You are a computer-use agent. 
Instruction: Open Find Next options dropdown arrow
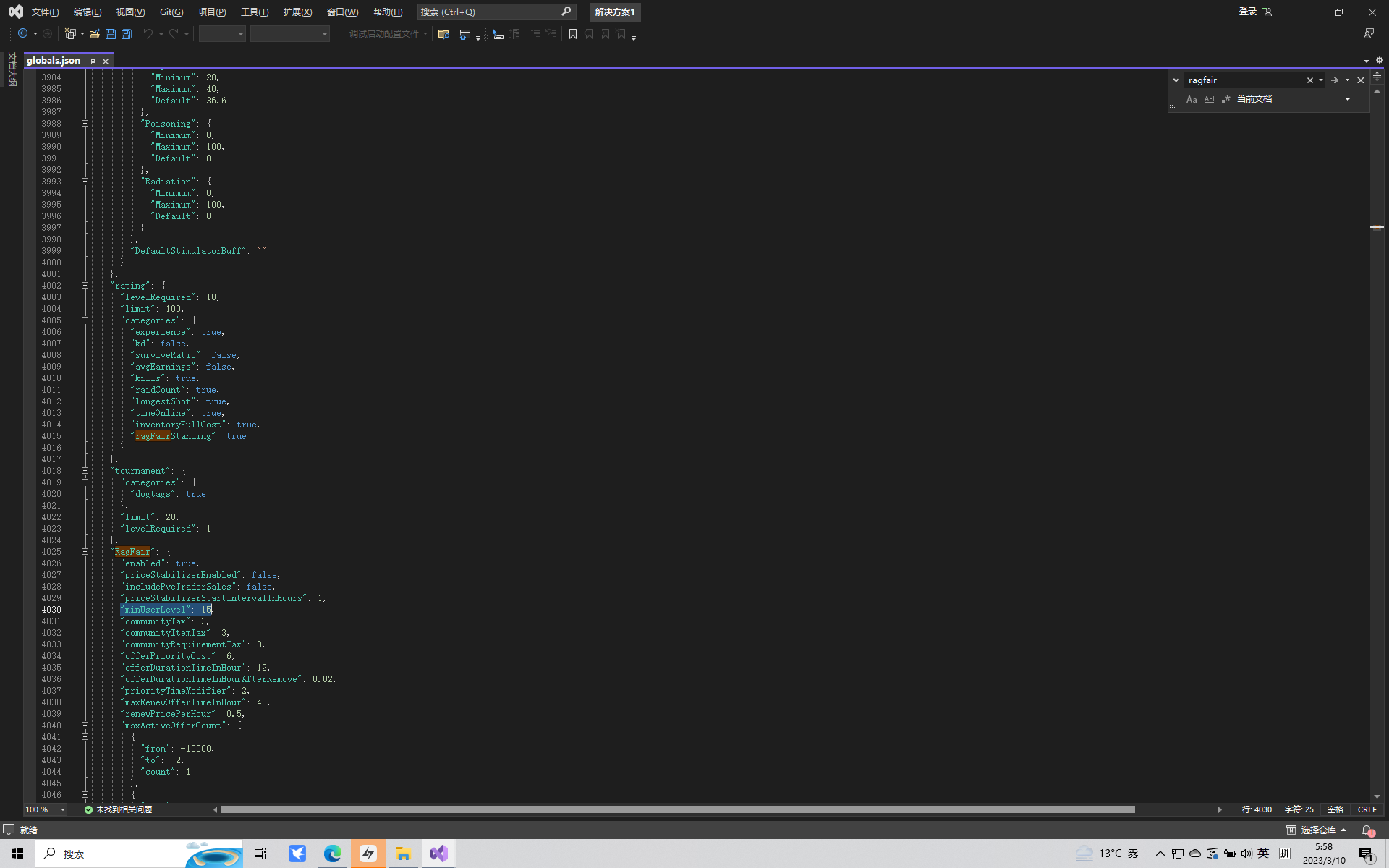pos(1347,80)
